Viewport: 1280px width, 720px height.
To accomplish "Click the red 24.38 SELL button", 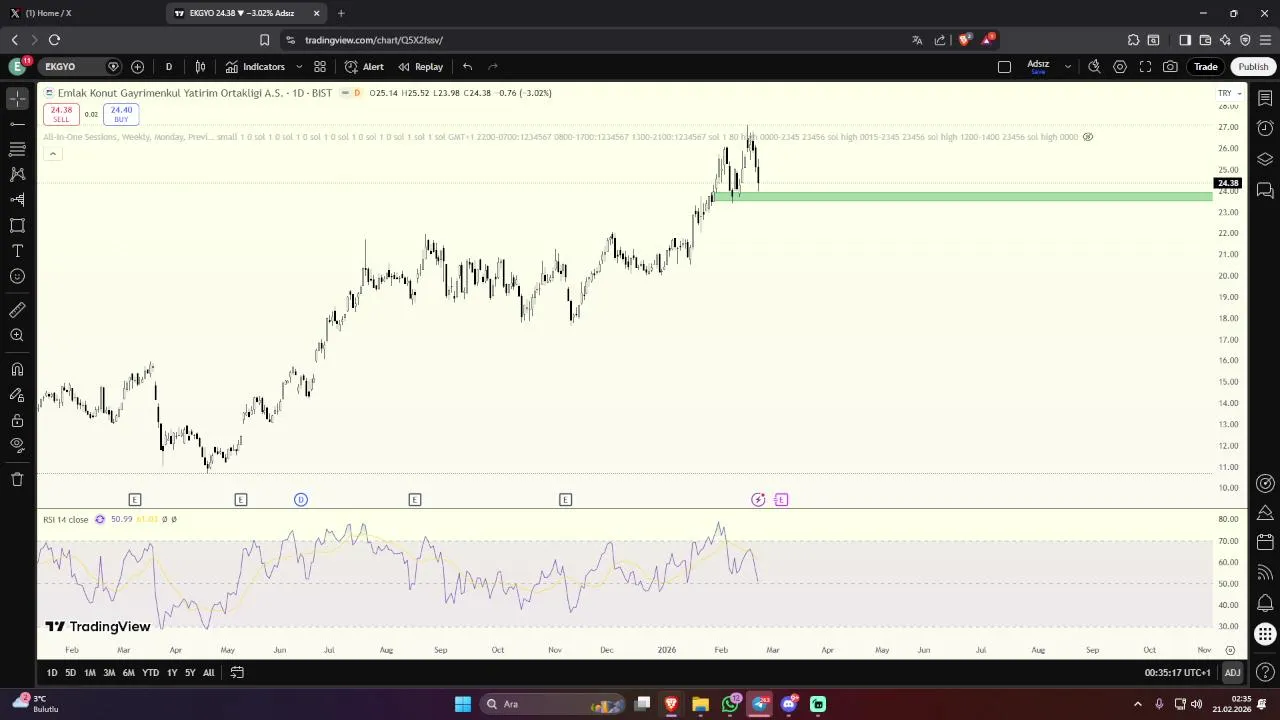I will [62, 113].
